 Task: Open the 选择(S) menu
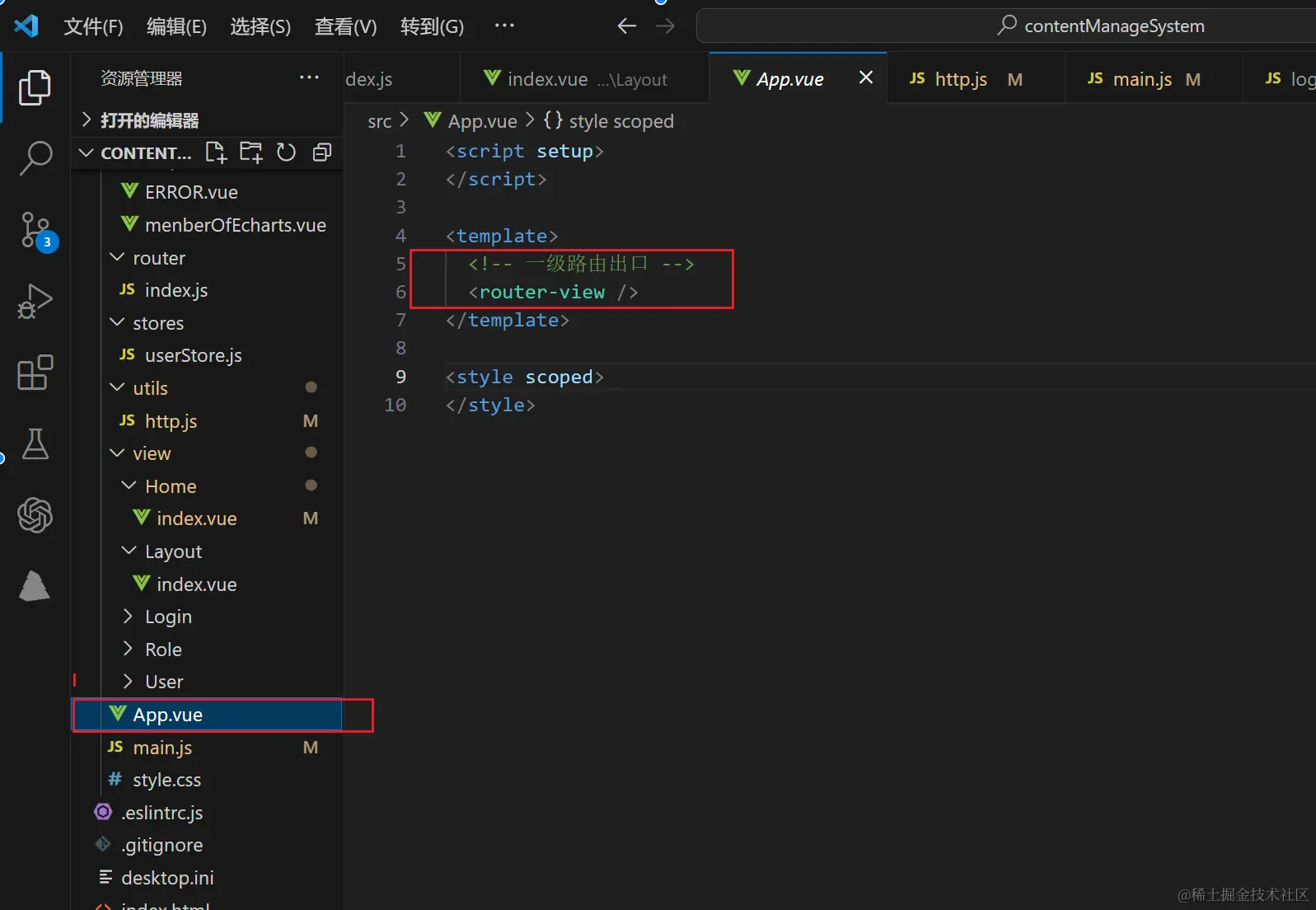[260, 26]
